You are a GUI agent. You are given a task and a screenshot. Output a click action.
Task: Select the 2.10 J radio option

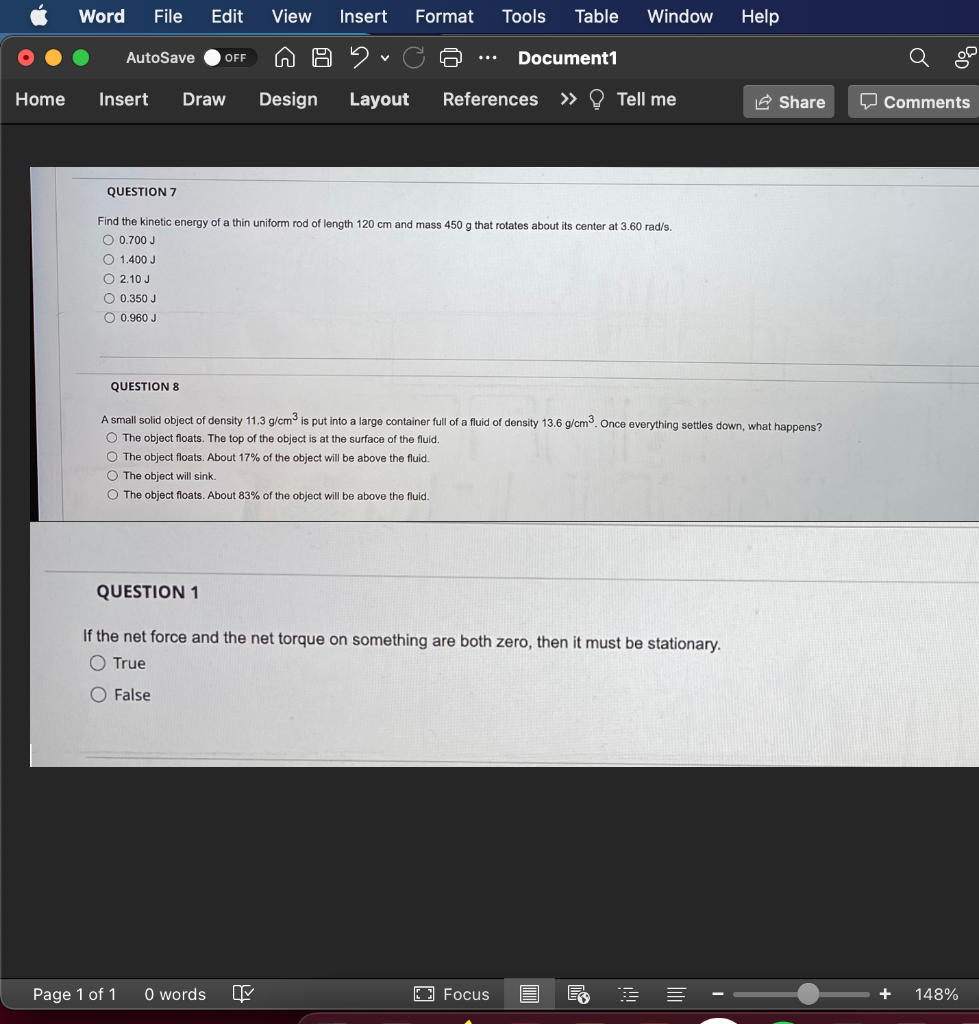109,279
